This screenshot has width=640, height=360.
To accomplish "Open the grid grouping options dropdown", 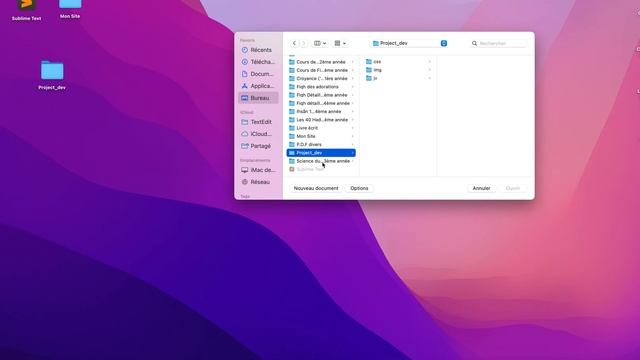I will [340, 43].
